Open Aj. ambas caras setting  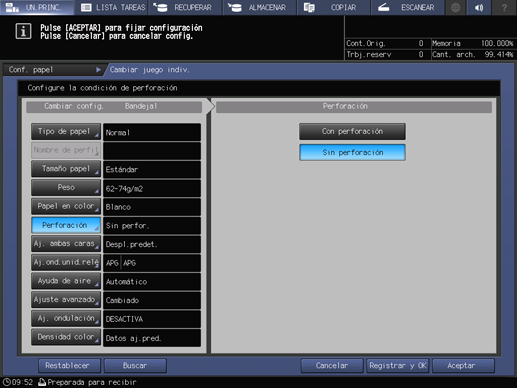coord(66,244)
